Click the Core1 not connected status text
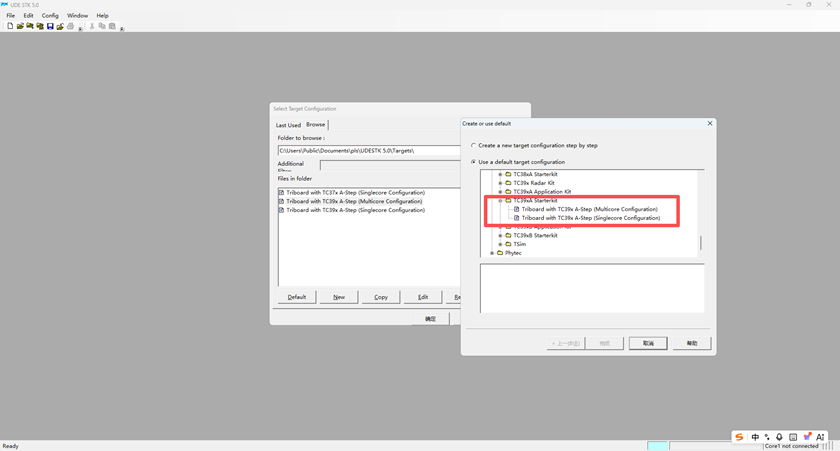Viewport: 840px width, 451px height. tap(791, 446)
